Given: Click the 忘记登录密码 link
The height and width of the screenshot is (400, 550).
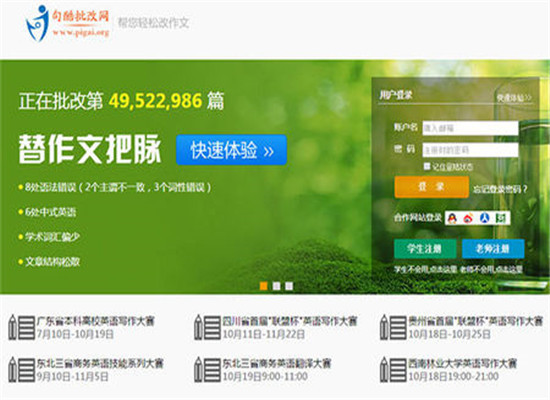Looking at the screenshot, I should [x=500, y=189].
